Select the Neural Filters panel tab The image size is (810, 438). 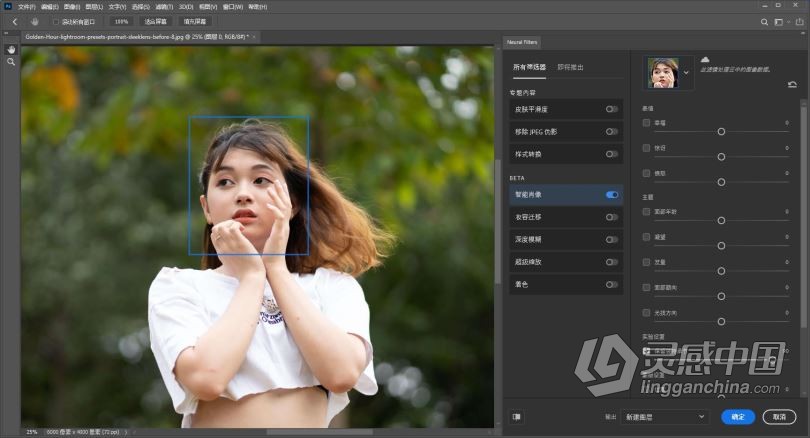pyautogui.click(x=522, y=42)
